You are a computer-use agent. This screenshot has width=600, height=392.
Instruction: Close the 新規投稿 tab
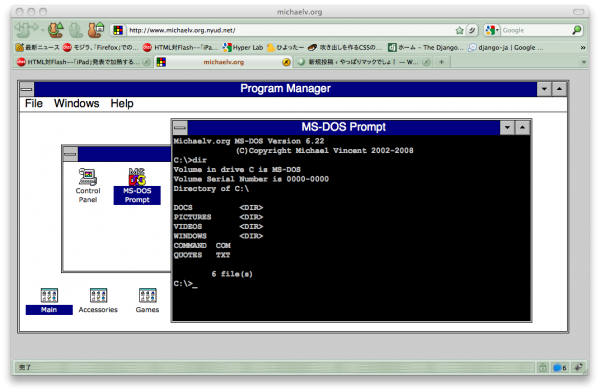pyautogui.click(x=426, y=62)
